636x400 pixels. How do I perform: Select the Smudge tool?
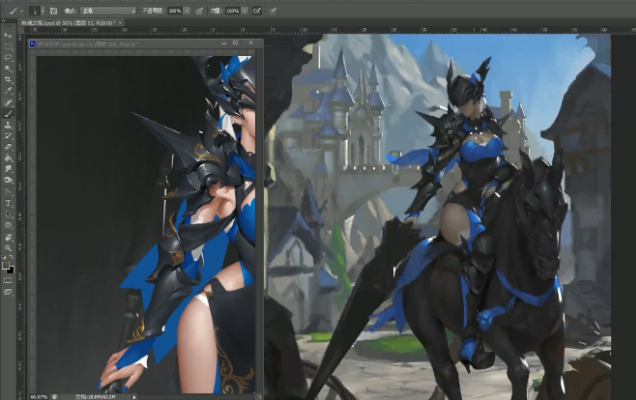8,169
